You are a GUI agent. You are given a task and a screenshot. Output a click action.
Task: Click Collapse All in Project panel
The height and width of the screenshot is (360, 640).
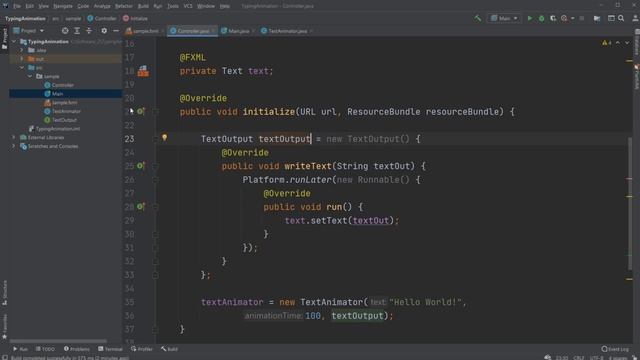click(89, 31)
